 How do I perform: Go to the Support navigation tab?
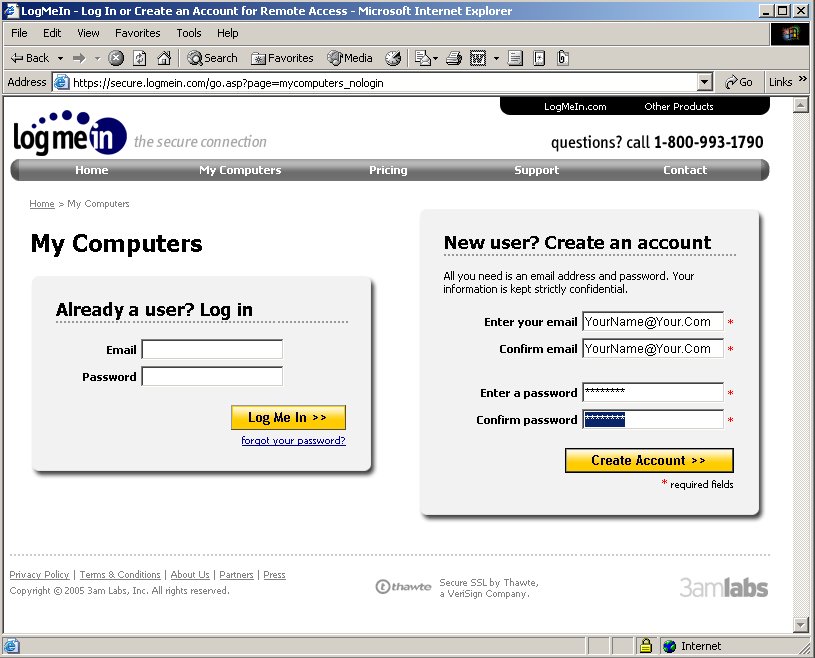(x=536, y=170)
